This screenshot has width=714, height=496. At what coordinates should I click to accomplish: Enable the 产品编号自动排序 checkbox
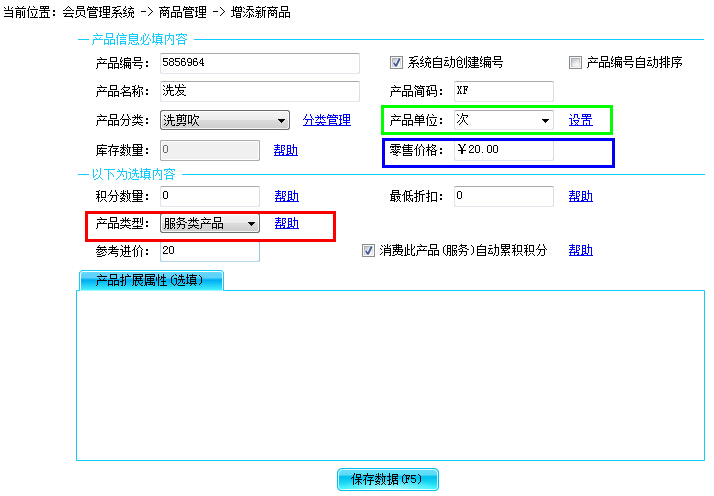click(575, 62)
